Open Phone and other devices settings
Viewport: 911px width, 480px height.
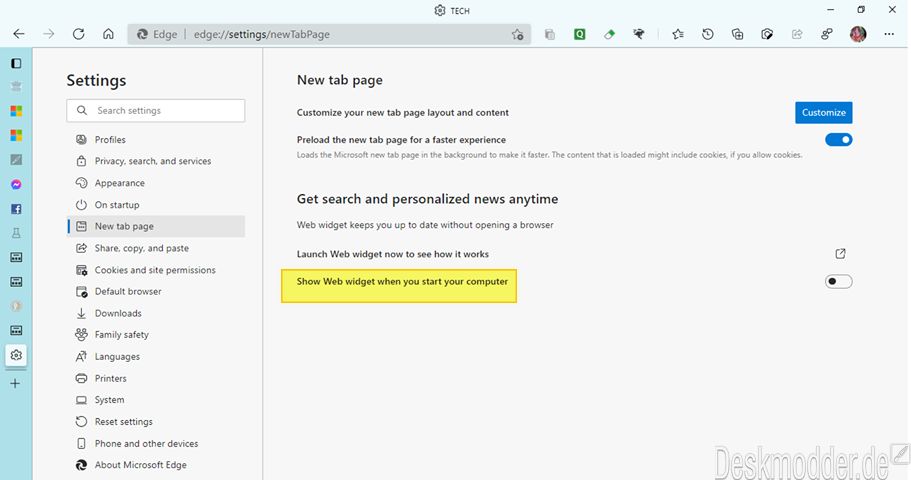coord(156,443)
